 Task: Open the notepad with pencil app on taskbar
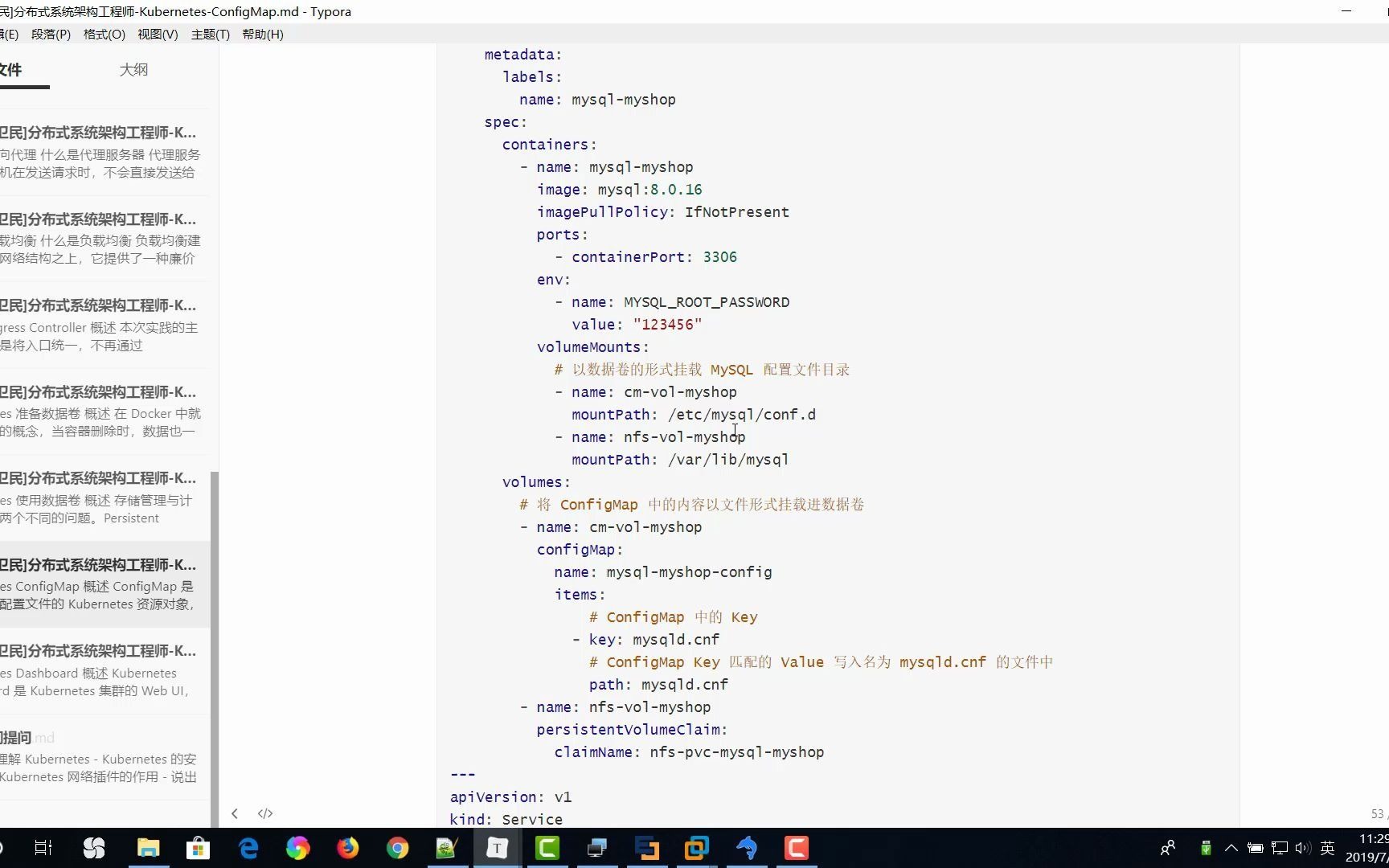pyautogui.click(x=447, y=848)
